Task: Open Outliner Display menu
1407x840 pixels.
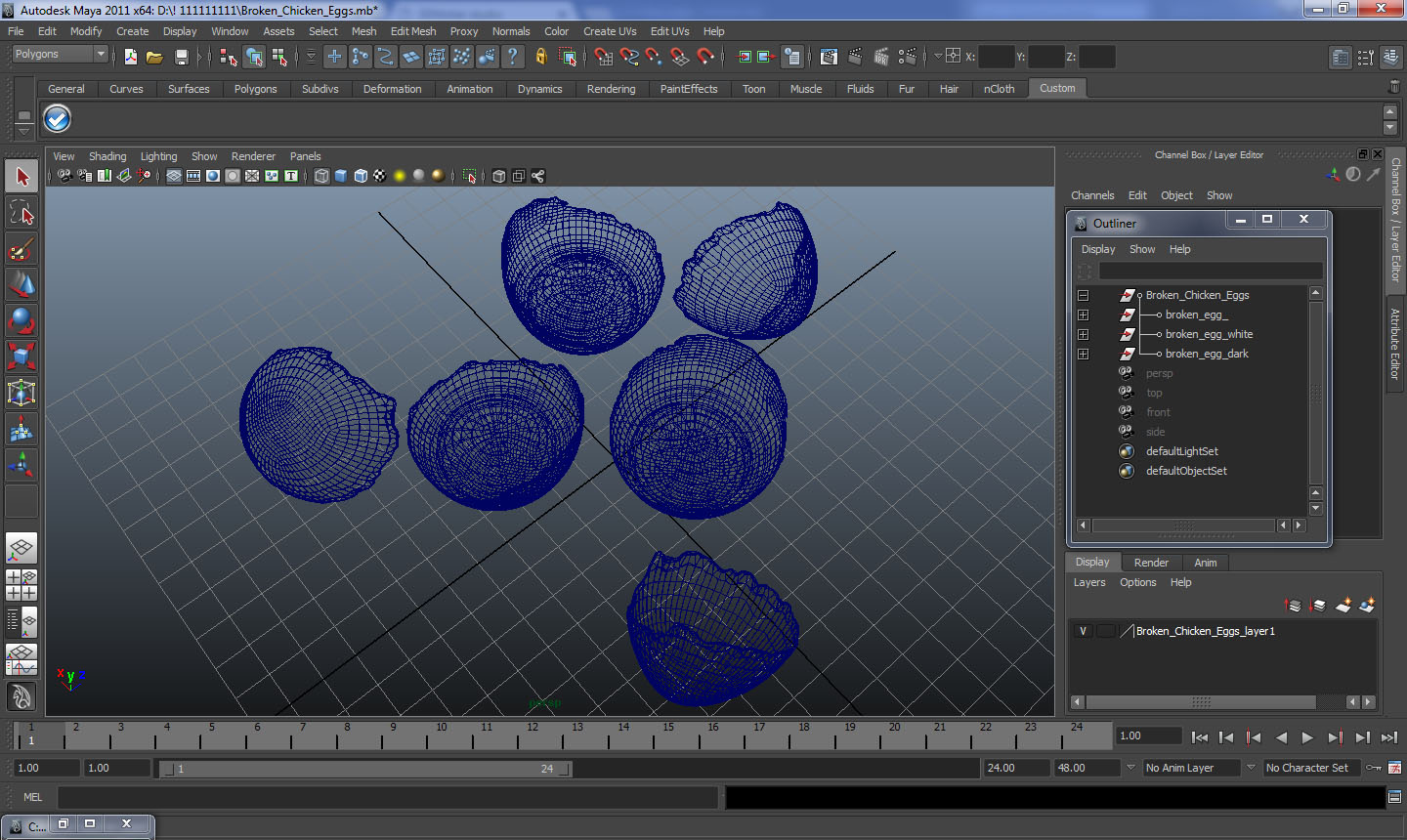Action: (x=1098, y=249)
